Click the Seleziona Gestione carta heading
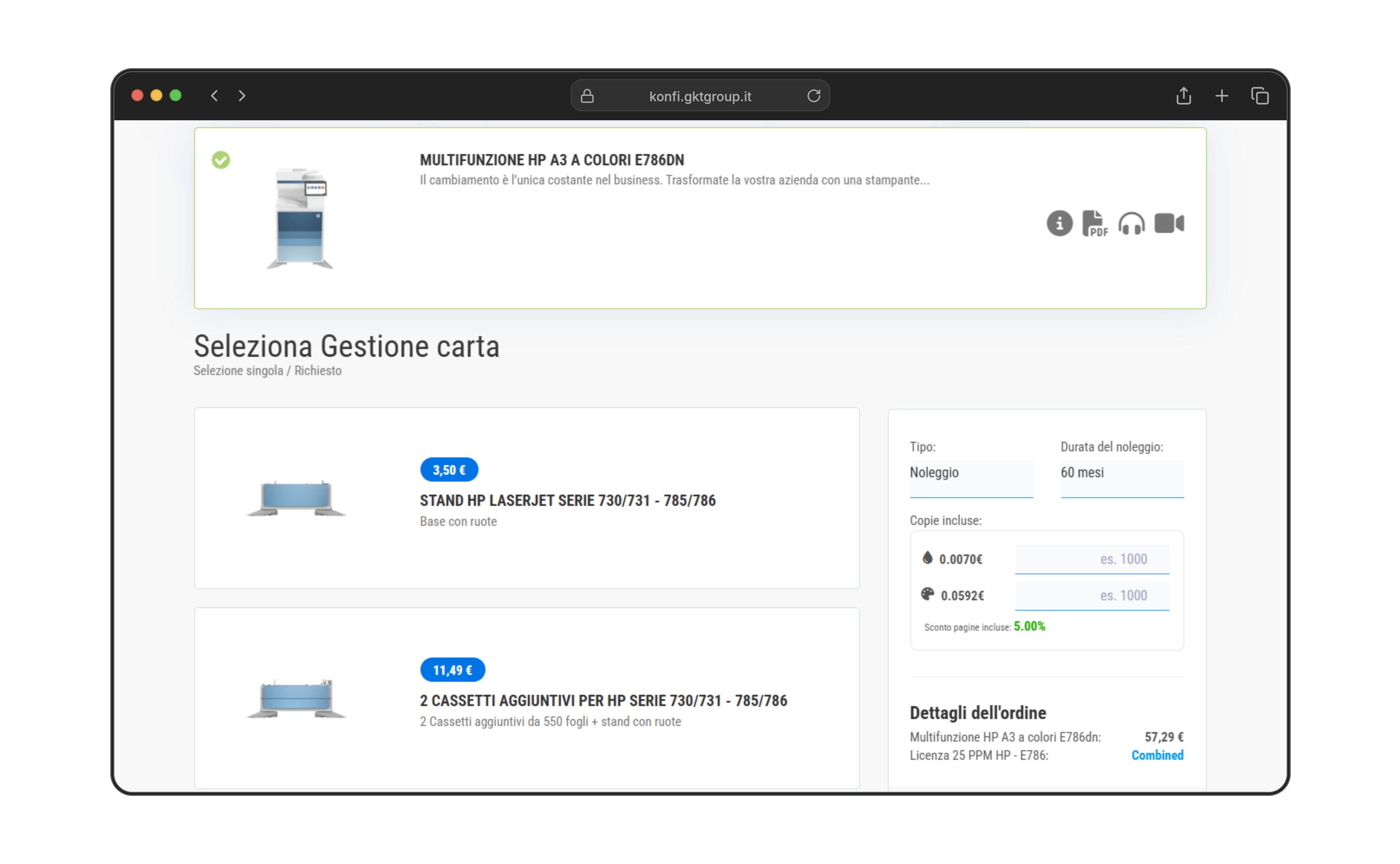Screen dimensions: 1400x864 pyautogui.click(x=346, y=346)
